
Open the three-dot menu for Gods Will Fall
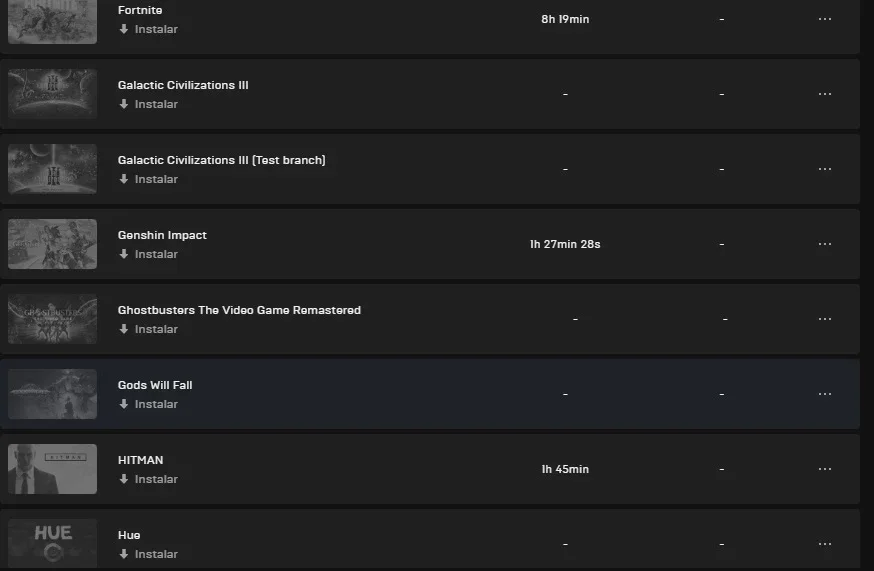[825, 394]
